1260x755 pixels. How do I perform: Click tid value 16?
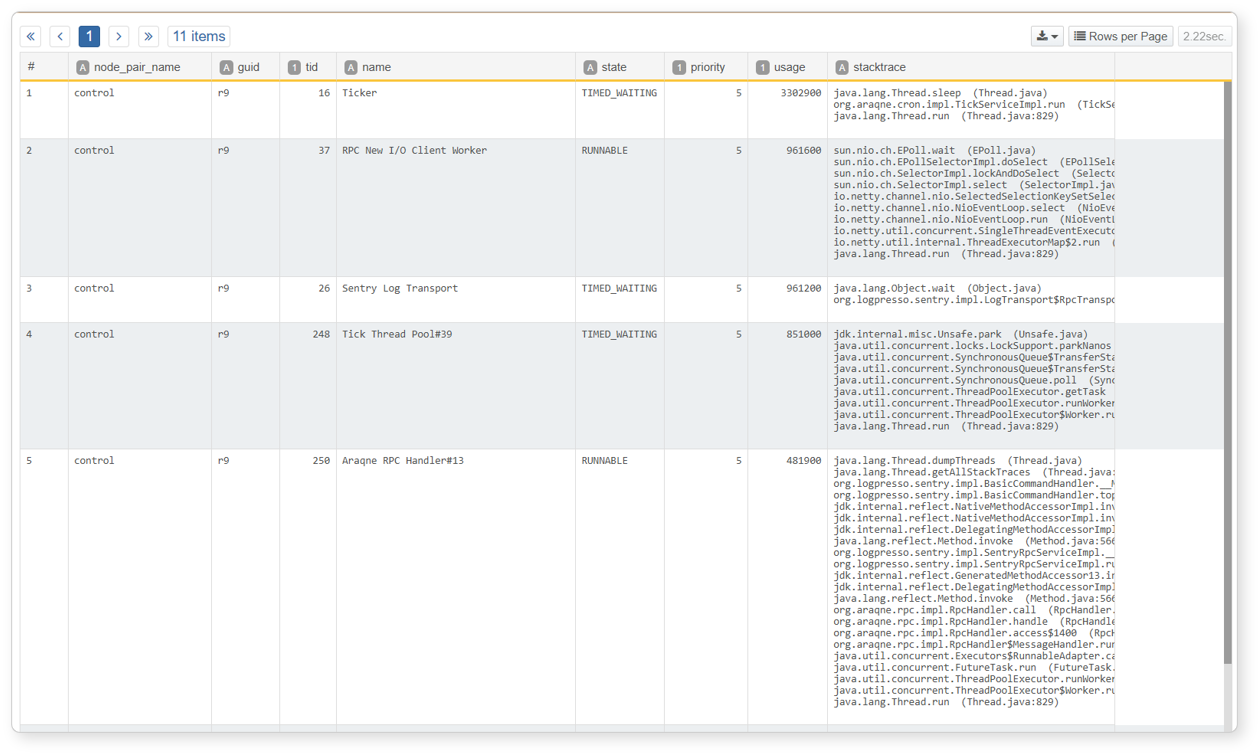point(324,93)
